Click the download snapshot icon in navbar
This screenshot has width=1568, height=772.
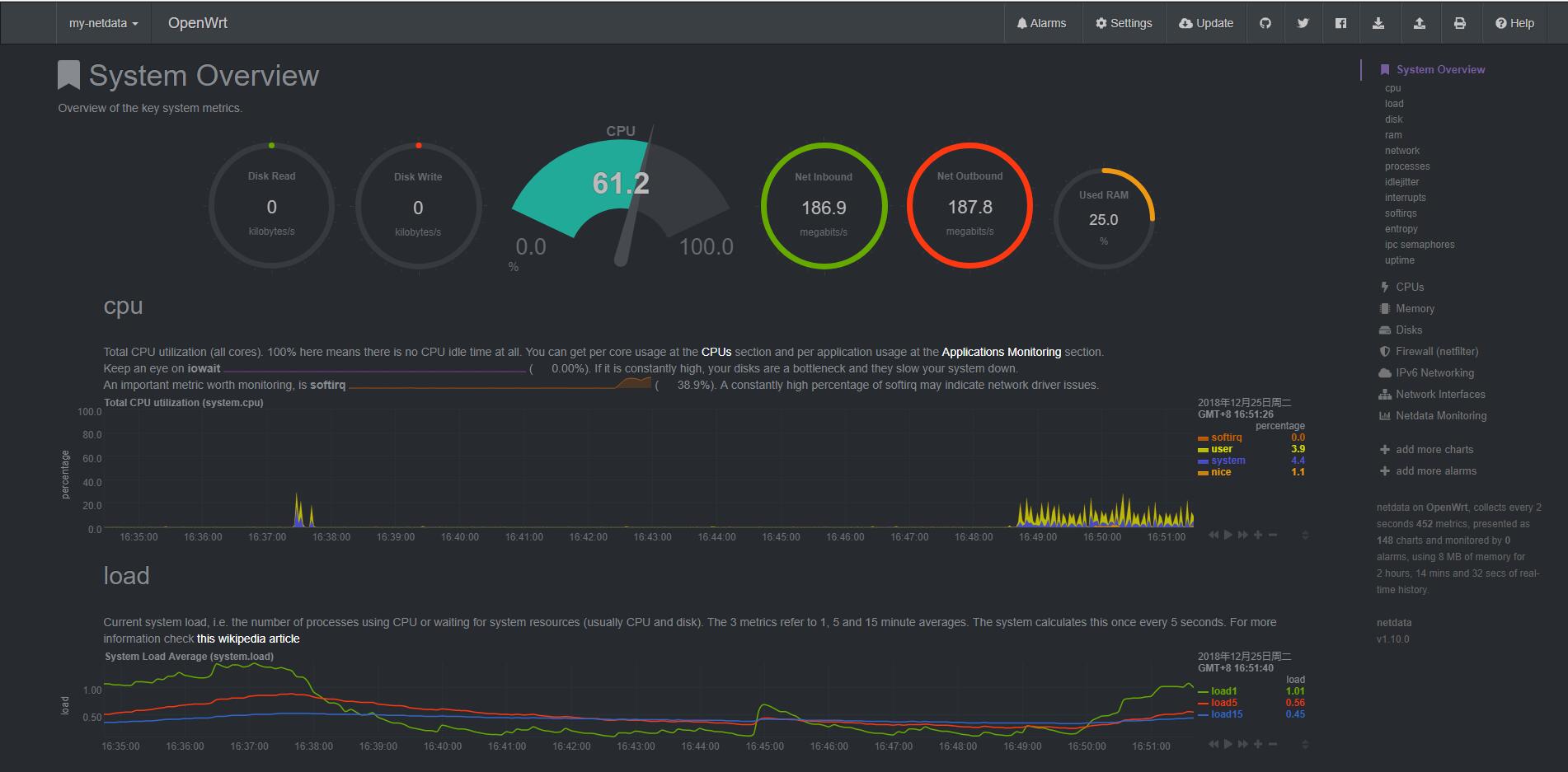(x=1378, y=23)
